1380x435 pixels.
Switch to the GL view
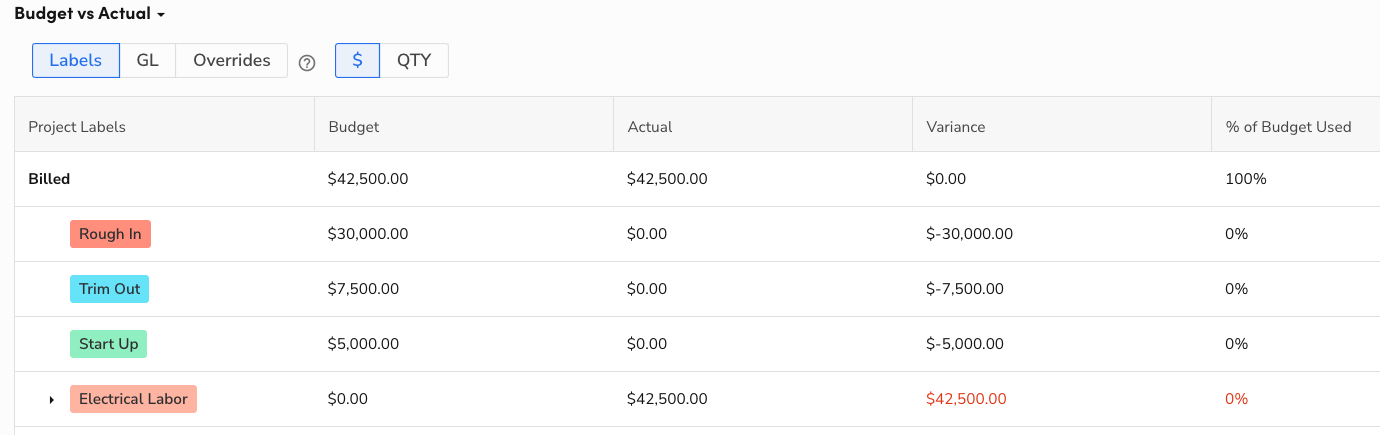pyautogui.click(x=147, y=60)
